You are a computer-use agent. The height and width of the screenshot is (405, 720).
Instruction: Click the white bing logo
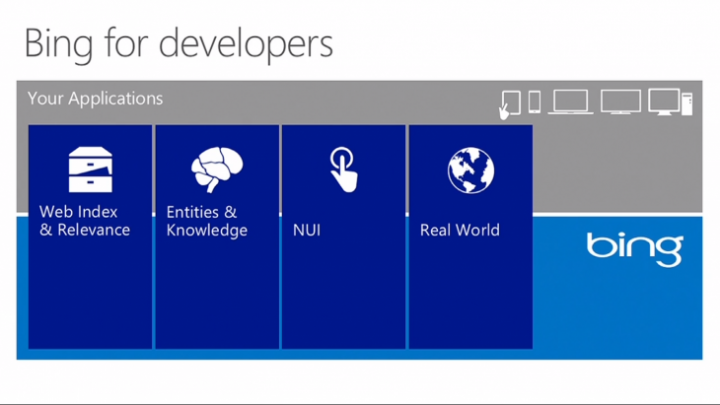[635, 249]
